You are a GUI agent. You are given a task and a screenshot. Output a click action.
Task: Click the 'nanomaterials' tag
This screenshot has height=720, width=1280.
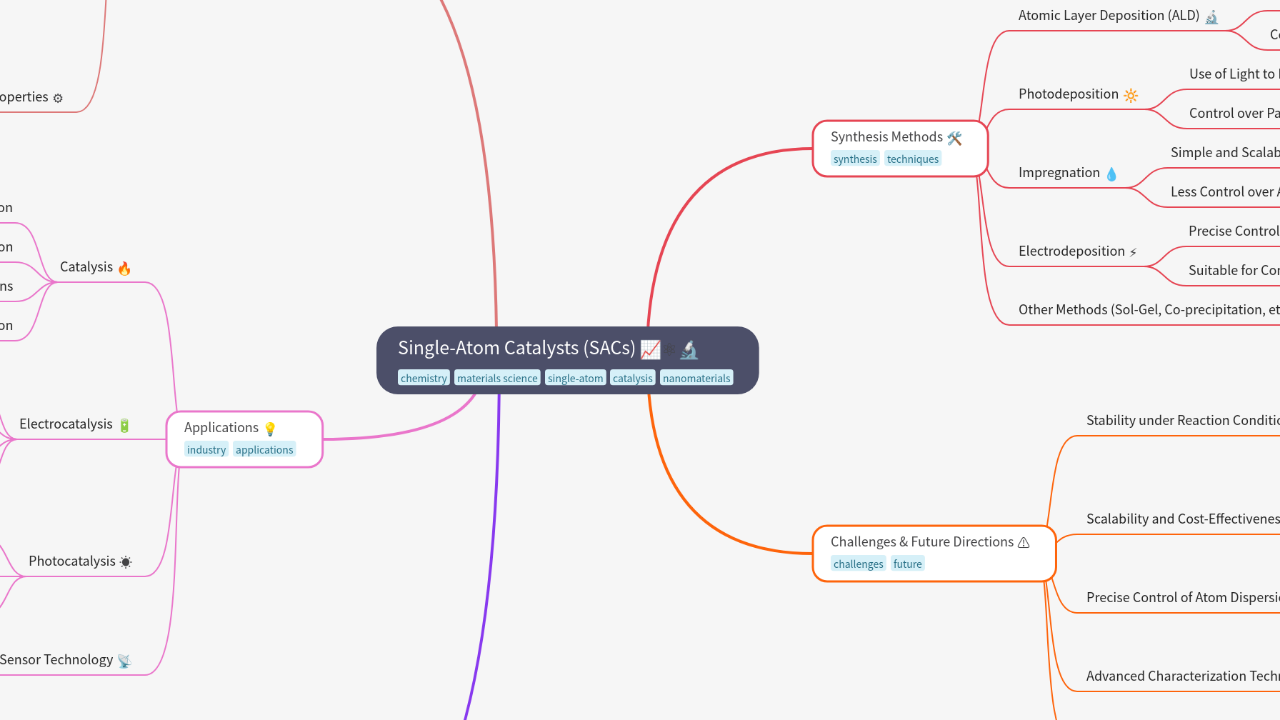point(697,378)
